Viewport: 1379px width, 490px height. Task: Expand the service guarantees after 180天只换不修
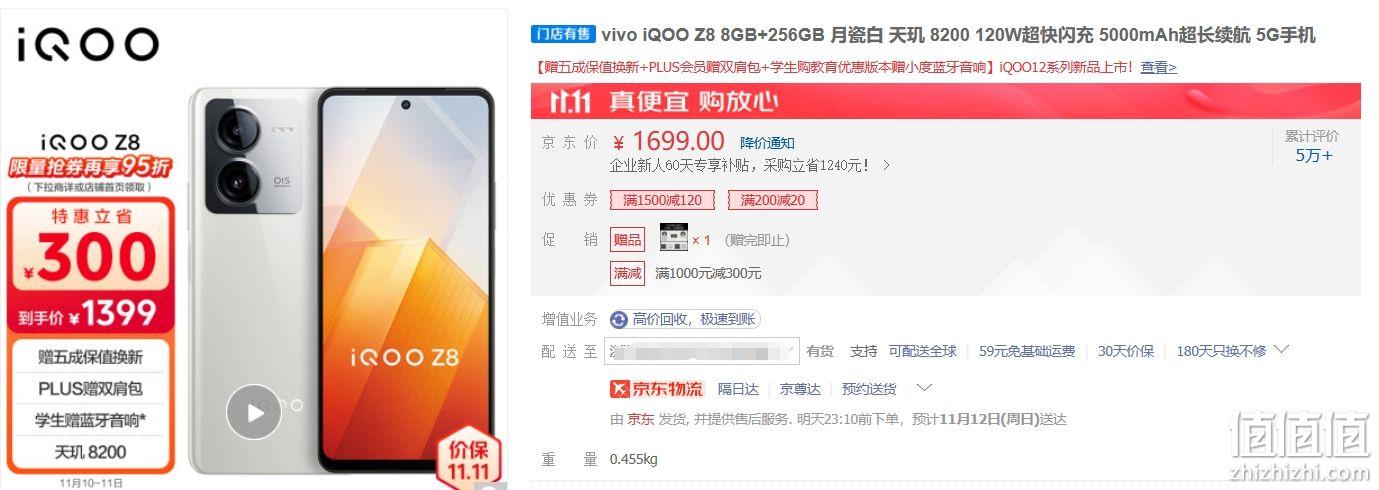(1282, 350)
